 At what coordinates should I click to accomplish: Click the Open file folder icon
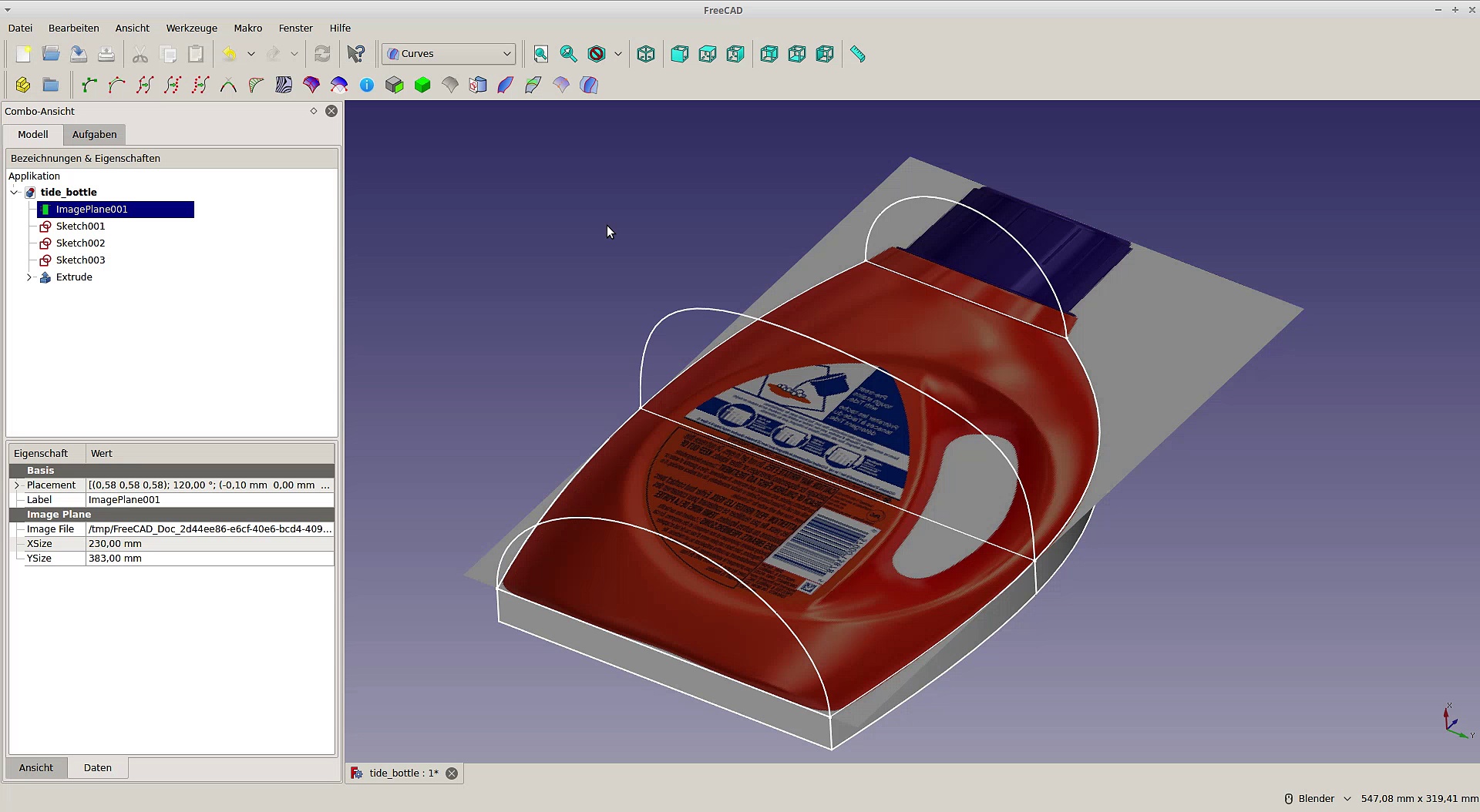point(51,54)
